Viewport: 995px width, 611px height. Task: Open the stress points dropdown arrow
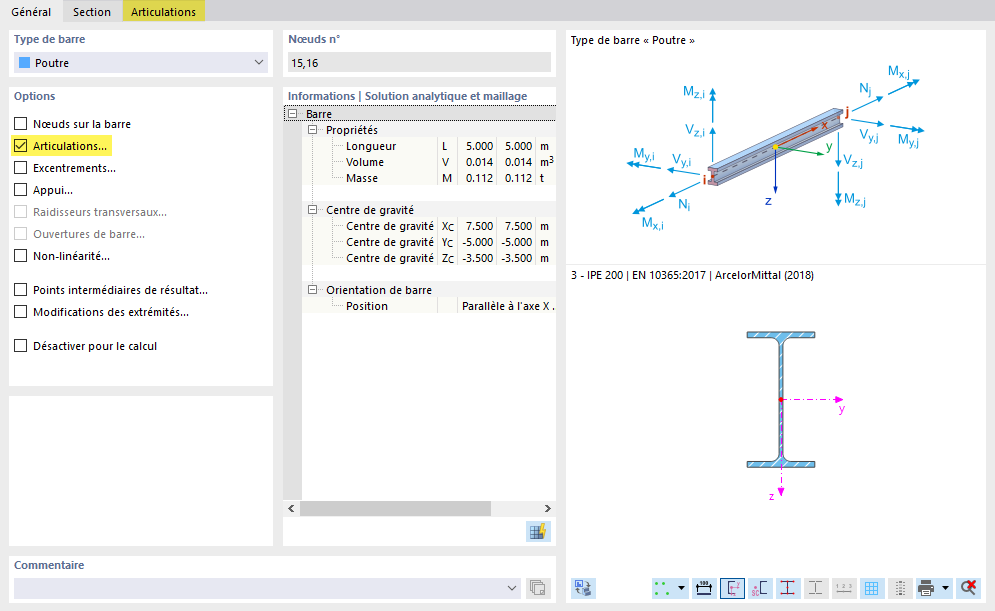tap(682, 588)
